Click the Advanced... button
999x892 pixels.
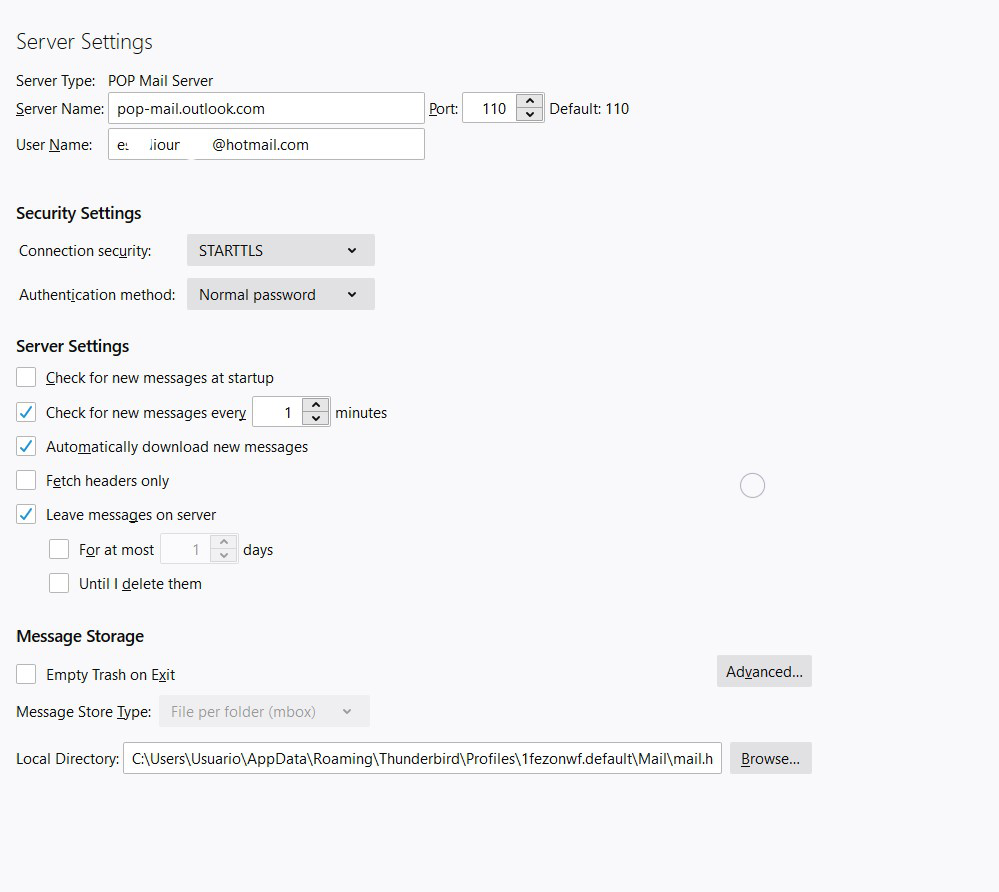tap(764, 672)
